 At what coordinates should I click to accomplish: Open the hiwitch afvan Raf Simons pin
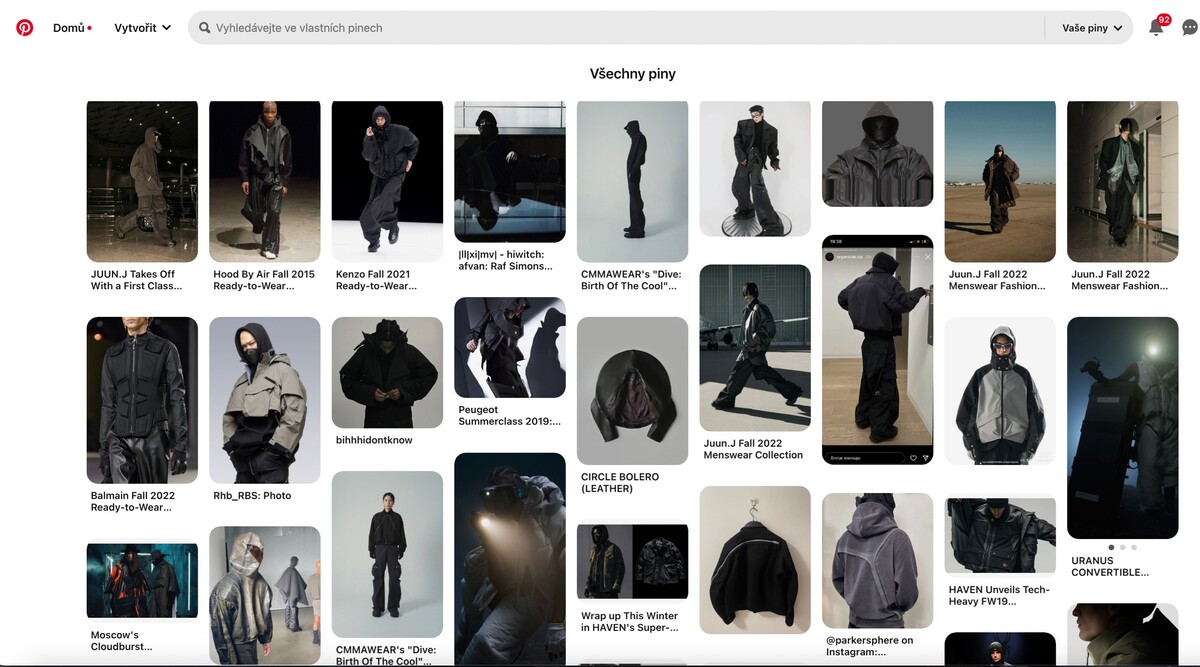[x=509, y=172]
